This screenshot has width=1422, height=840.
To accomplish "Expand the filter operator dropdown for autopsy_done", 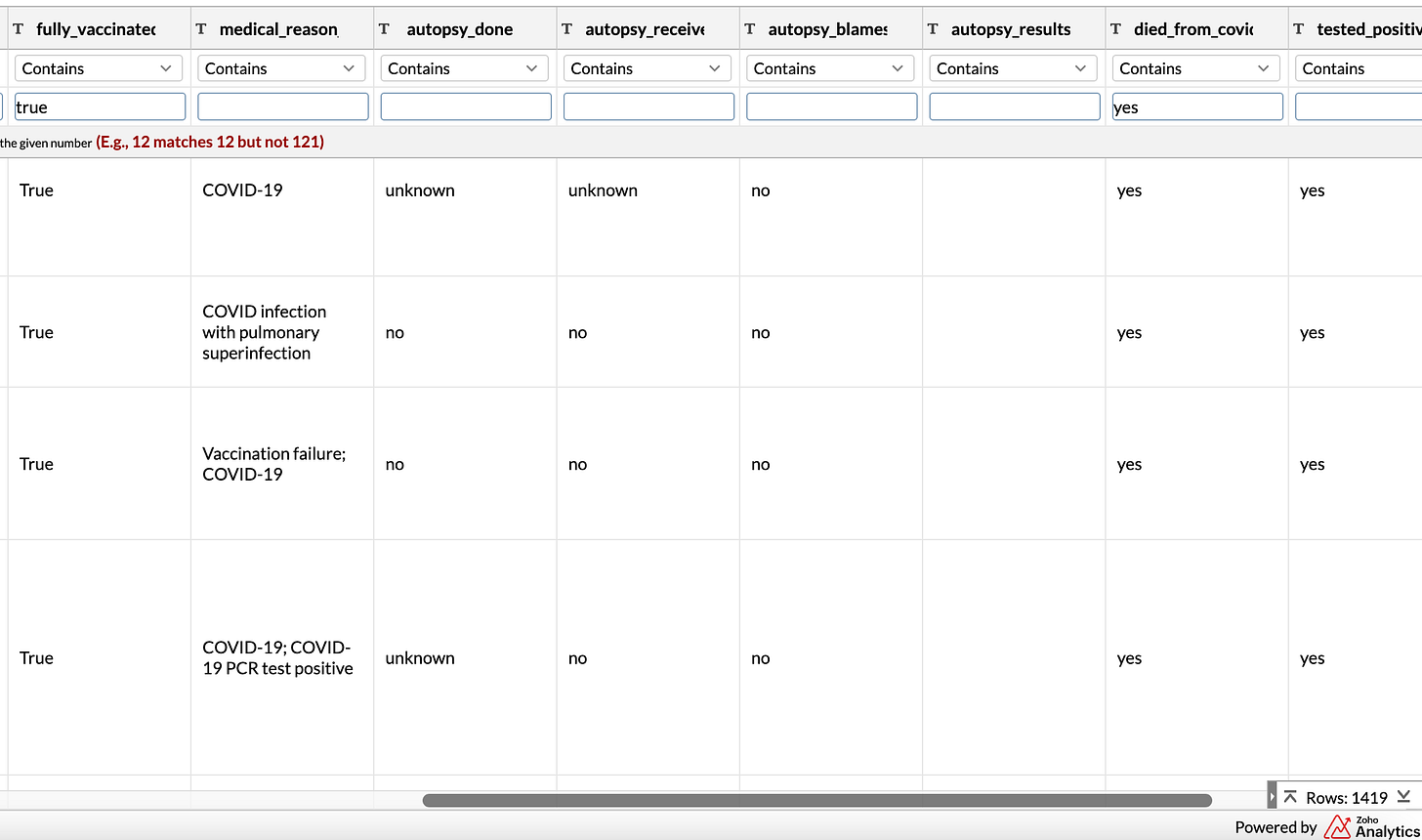I will [x=464, y=68].
